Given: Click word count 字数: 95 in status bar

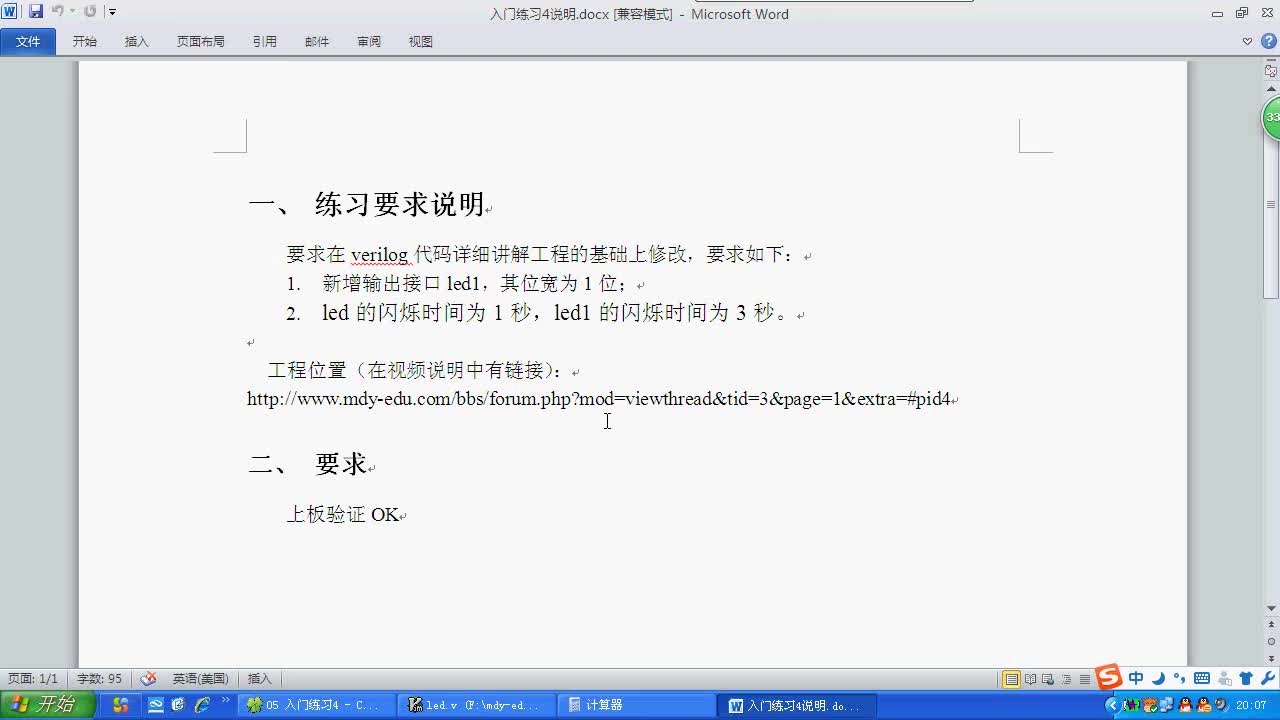Looking at the screenshot, I should pos(100,679).
